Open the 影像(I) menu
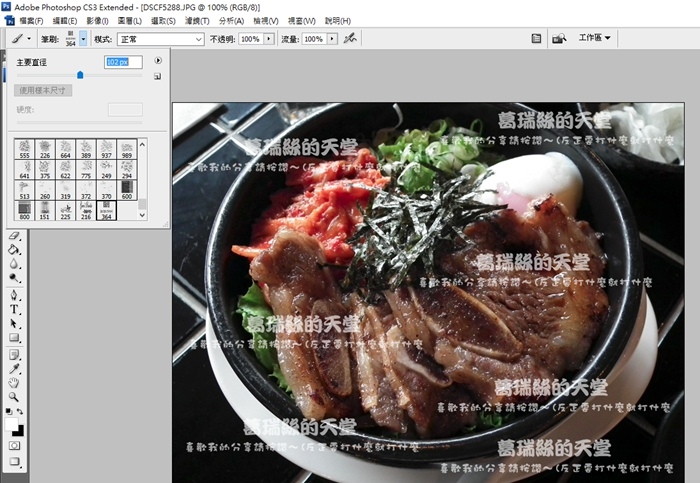The height and width of the screenshot is (483, 700). click(97, 21)
